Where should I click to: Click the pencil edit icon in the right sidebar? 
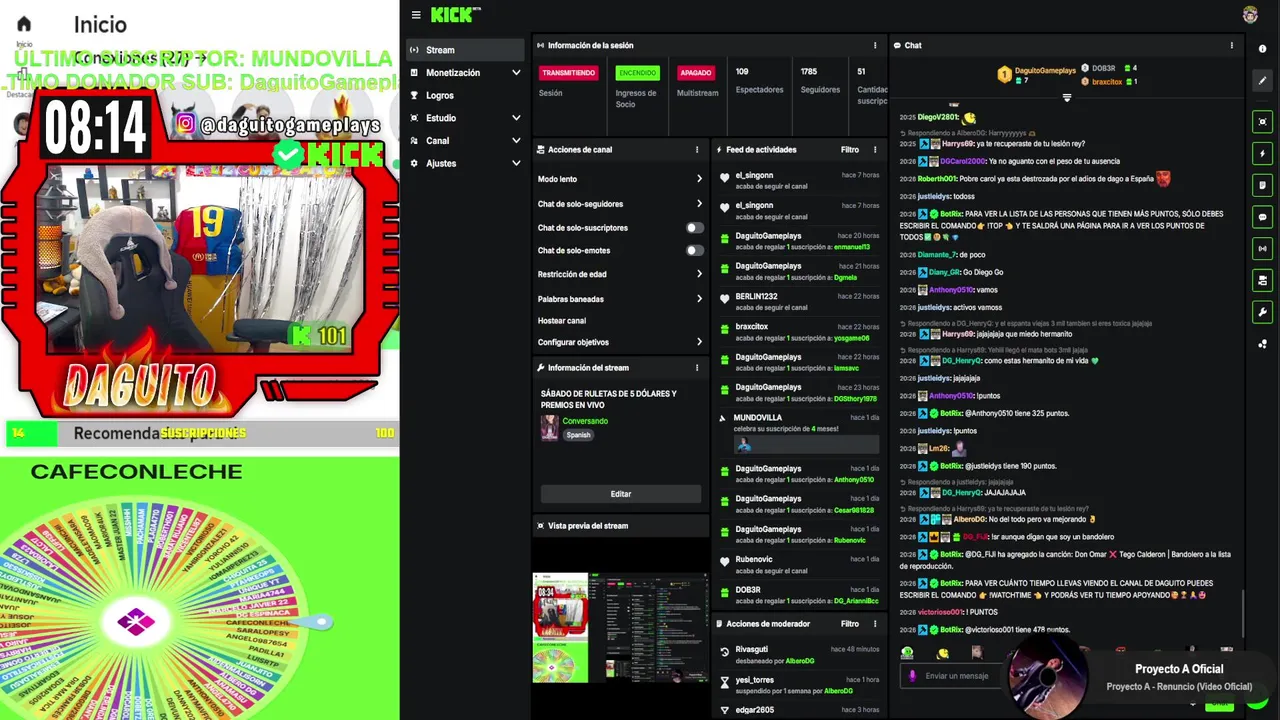(x=1262, y=81)
